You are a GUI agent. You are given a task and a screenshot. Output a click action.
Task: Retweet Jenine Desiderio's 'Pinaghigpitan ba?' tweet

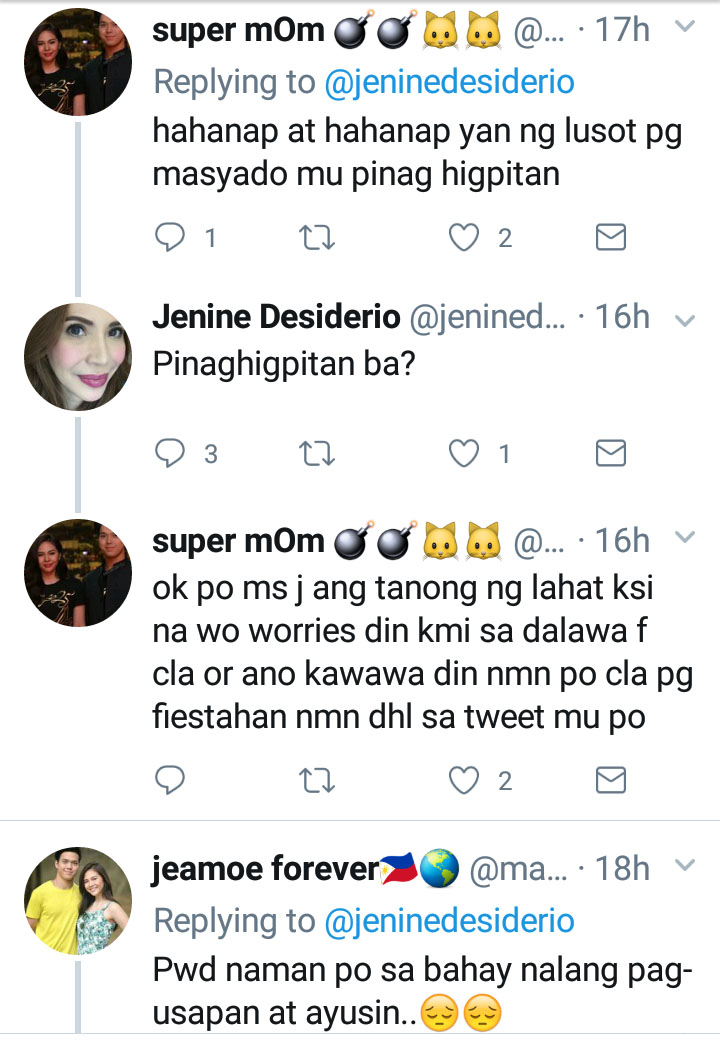(x=317, y=454)
